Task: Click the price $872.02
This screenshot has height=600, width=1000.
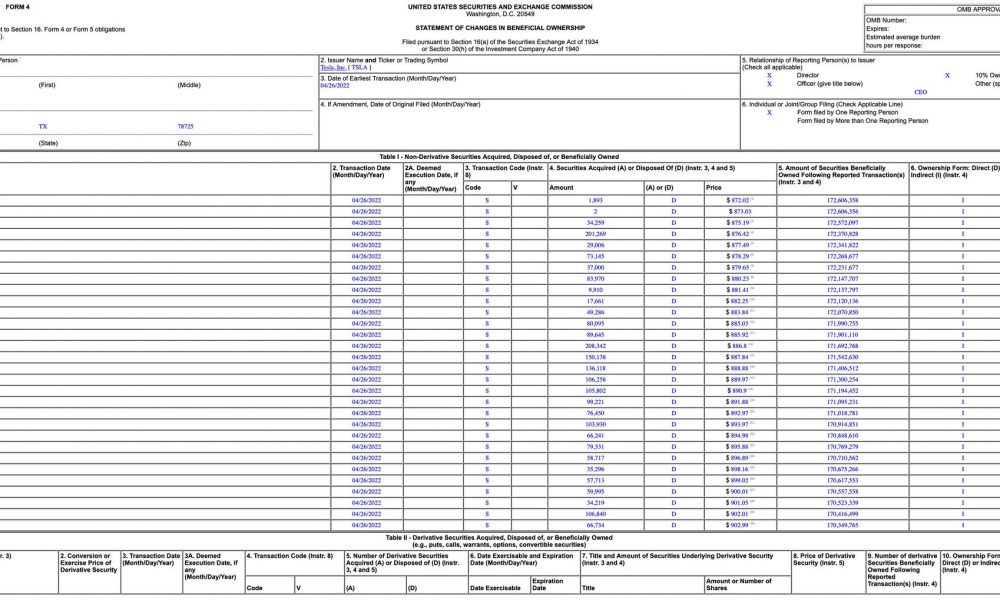Action: click(x=738, y=200)
